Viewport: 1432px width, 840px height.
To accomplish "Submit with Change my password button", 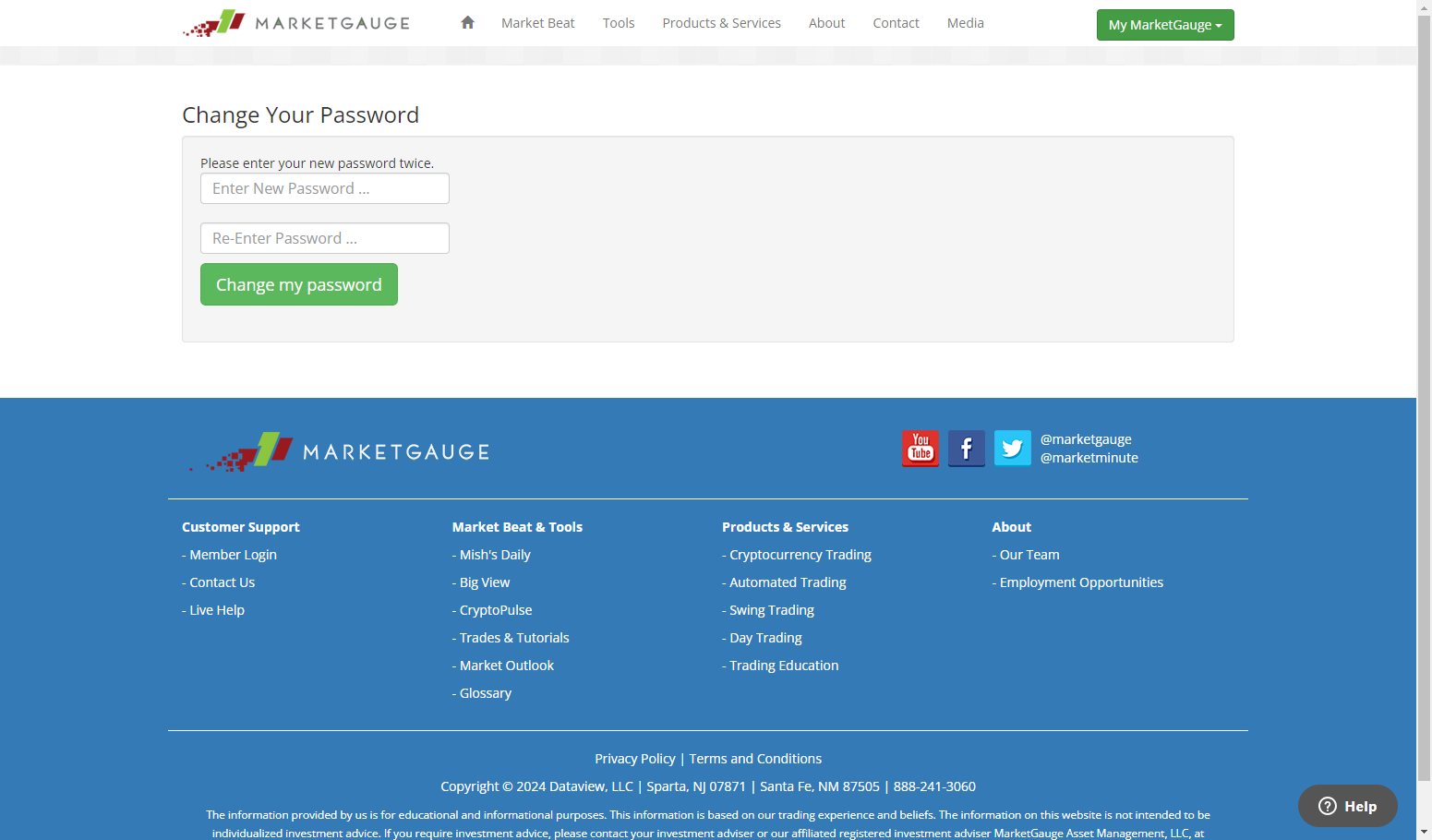I will pos(299,284).
